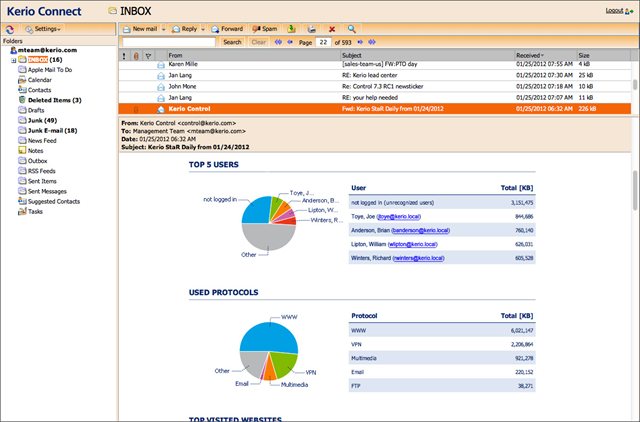Open the New mail dropdown arrow

[164, 29]
